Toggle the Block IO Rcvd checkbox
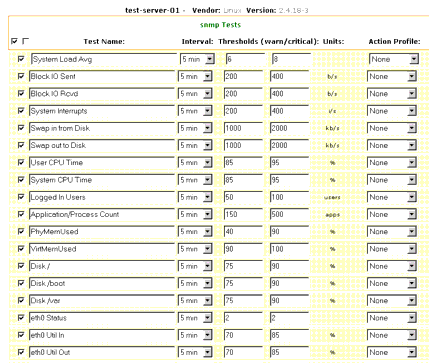 click(x=21, y=94)
